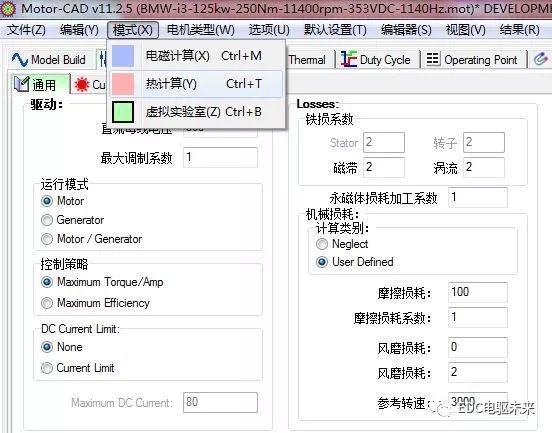
Task: Click the 磁滞 coefficient field
Action: pyautogui.click(x=384, y=167)
